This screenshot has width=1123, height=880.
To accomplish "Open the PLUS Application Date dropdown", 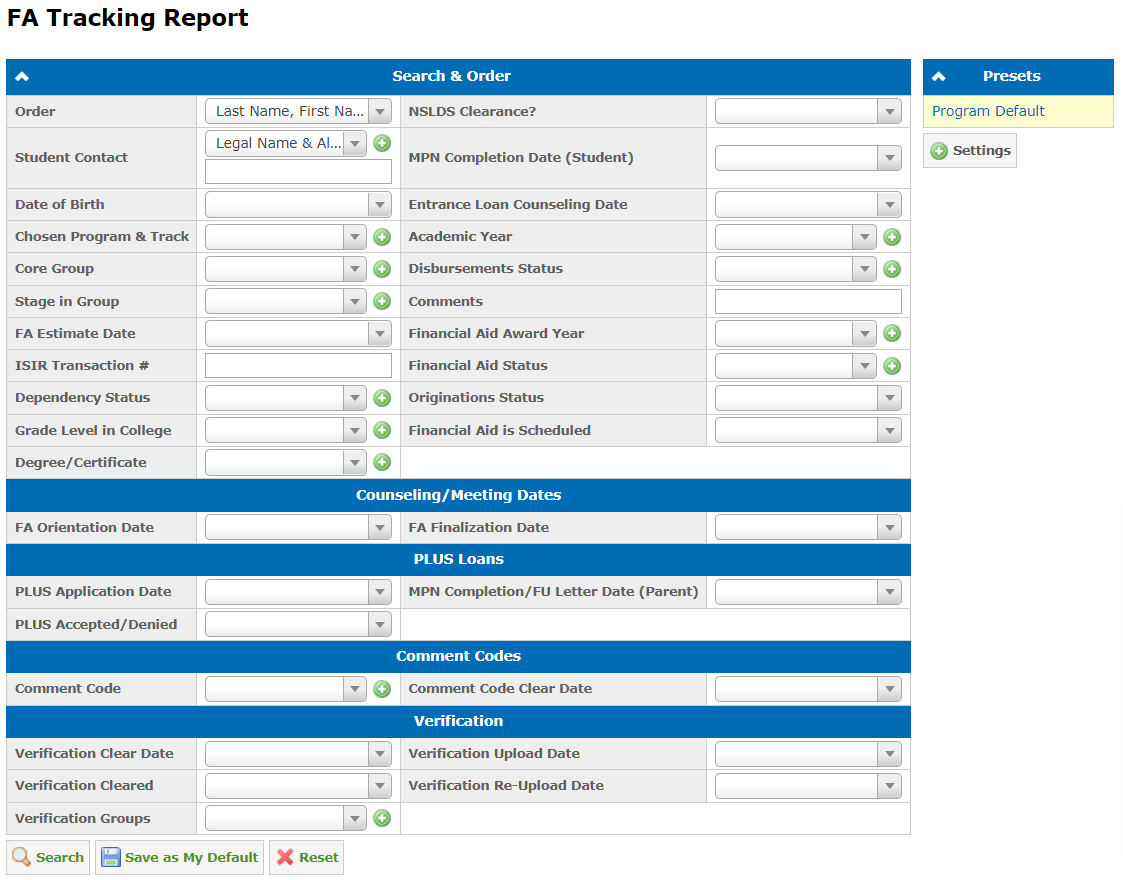I will pos(298,592).
